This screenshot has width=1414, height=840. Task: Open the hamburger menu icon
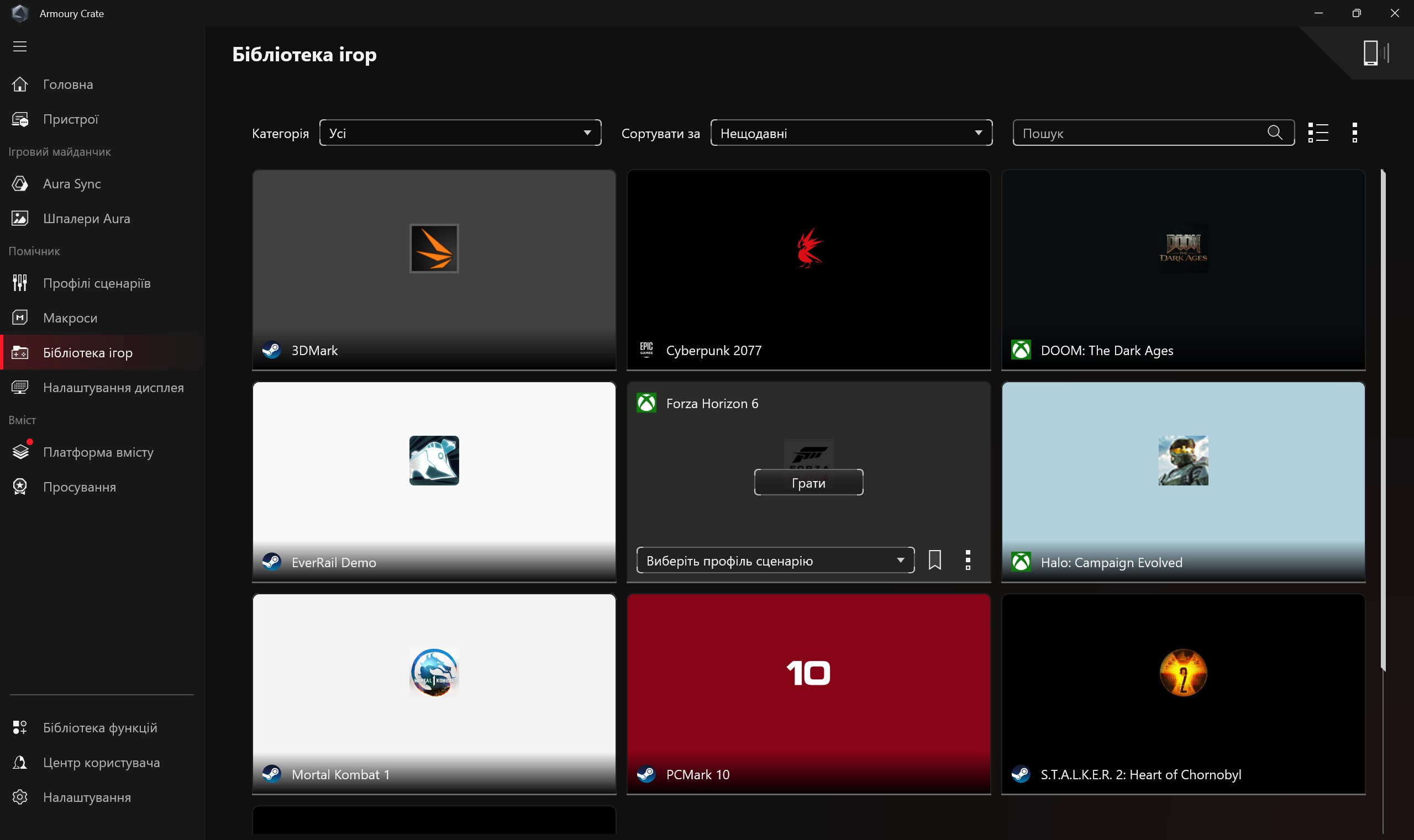click(x=20, y=46)
